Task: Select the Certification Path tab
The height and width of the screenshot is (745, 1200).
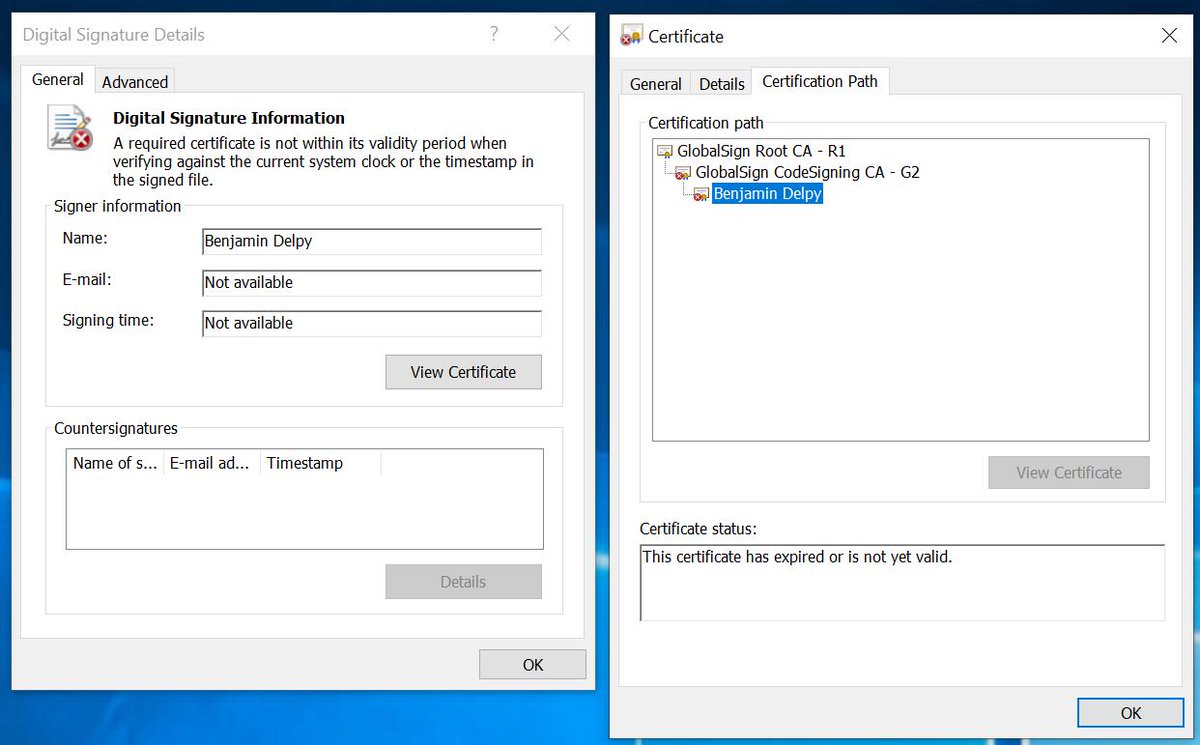Action: tap(820, 81)
